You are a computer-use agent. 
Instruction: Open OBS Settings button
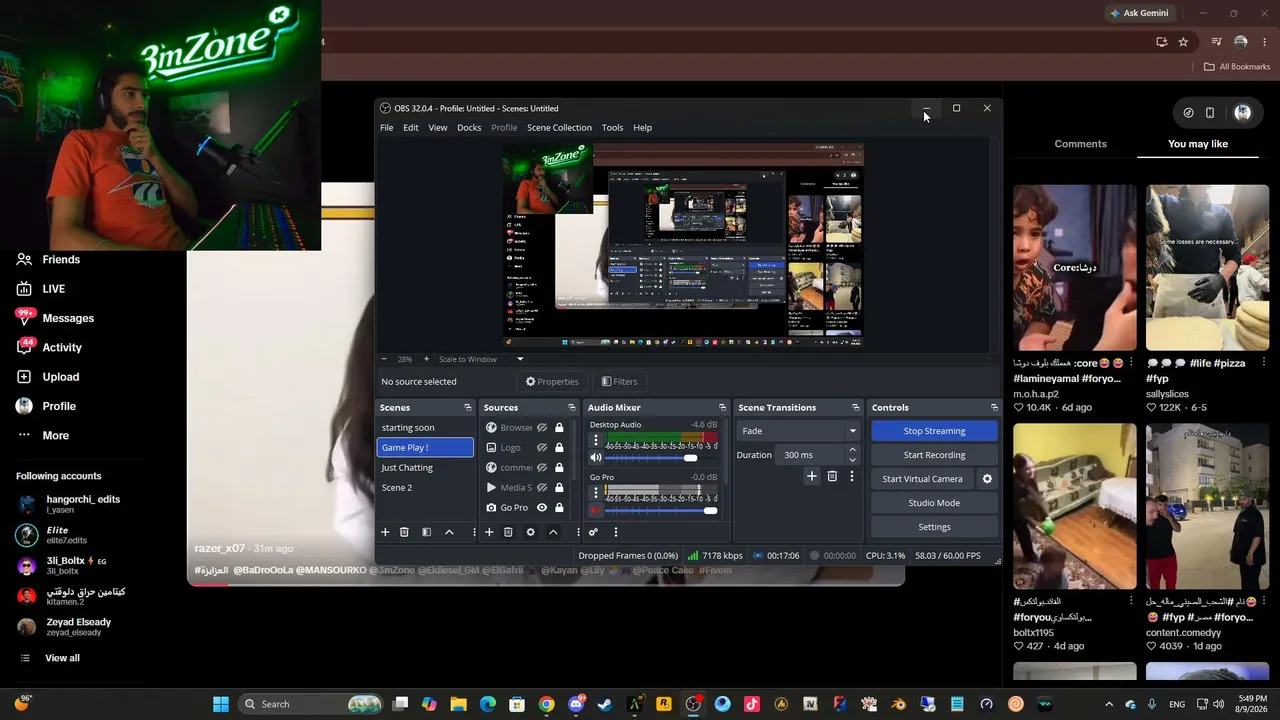click(934, 527)
